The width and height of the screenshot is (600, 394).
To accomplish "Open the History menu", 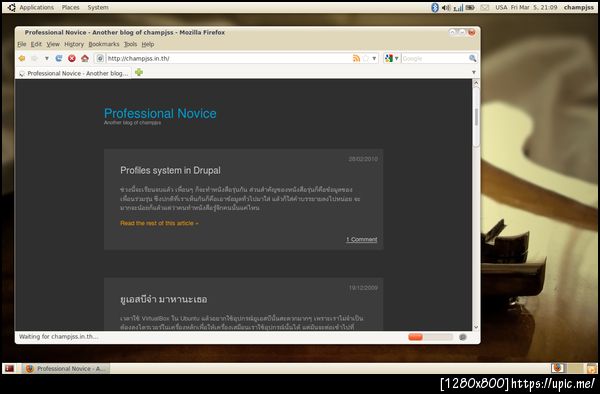I will [x=74, y=44].
